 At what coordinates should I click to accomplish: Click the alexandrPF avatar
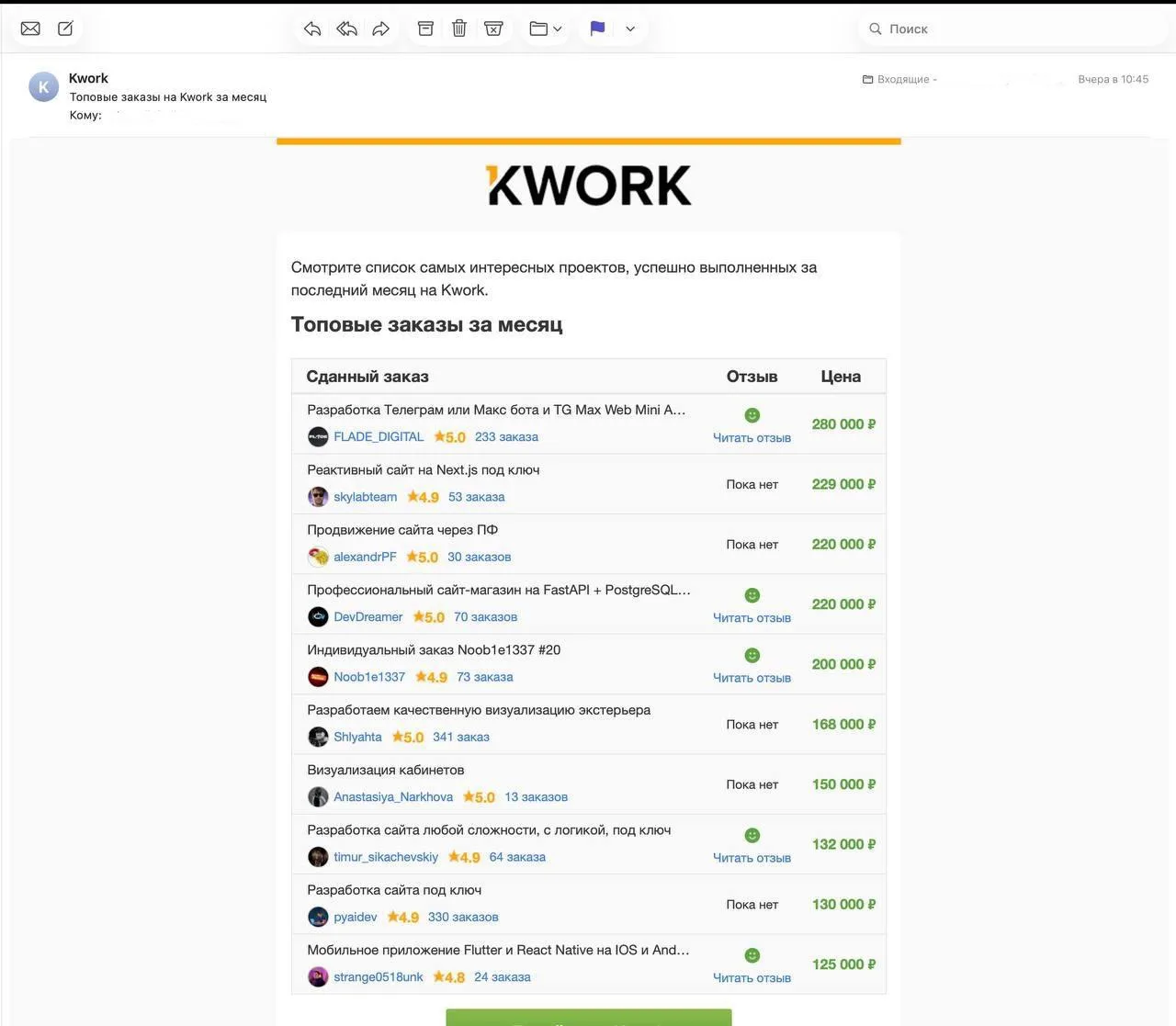coord(318,557)
